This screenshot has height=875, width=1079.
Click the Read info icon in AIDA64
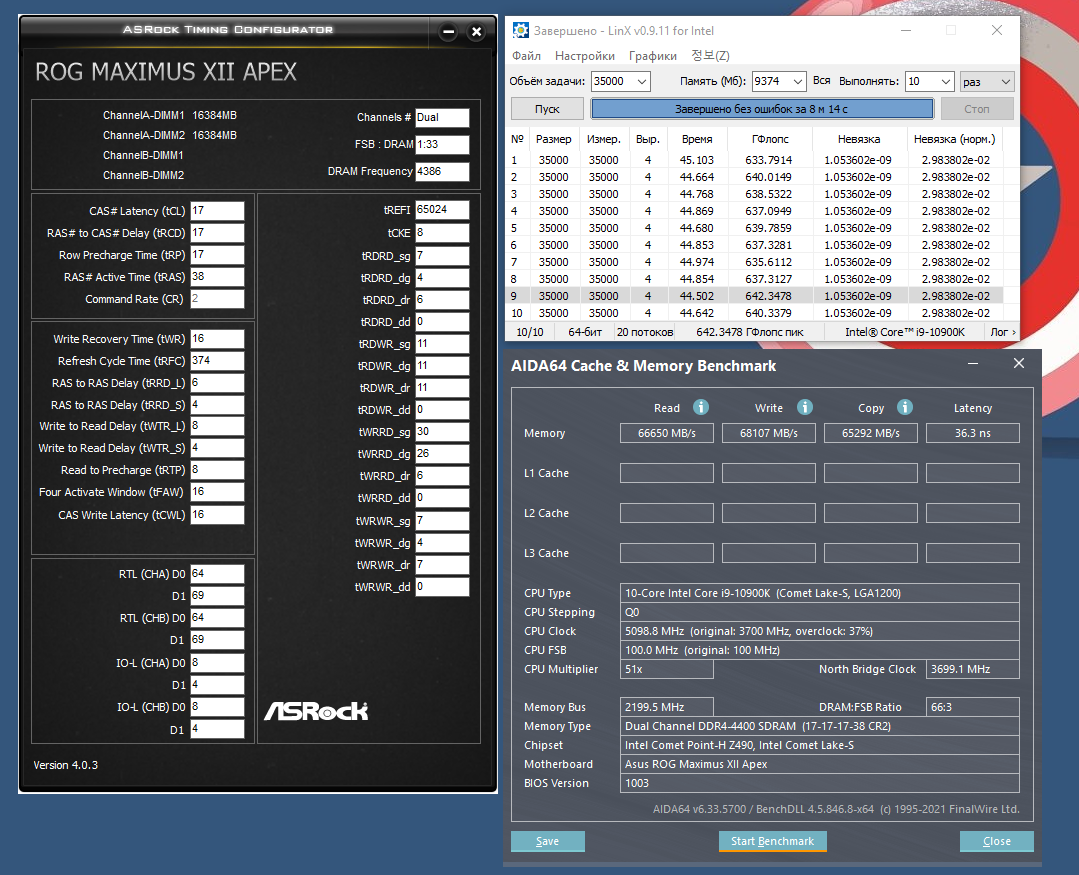(701, 407)
